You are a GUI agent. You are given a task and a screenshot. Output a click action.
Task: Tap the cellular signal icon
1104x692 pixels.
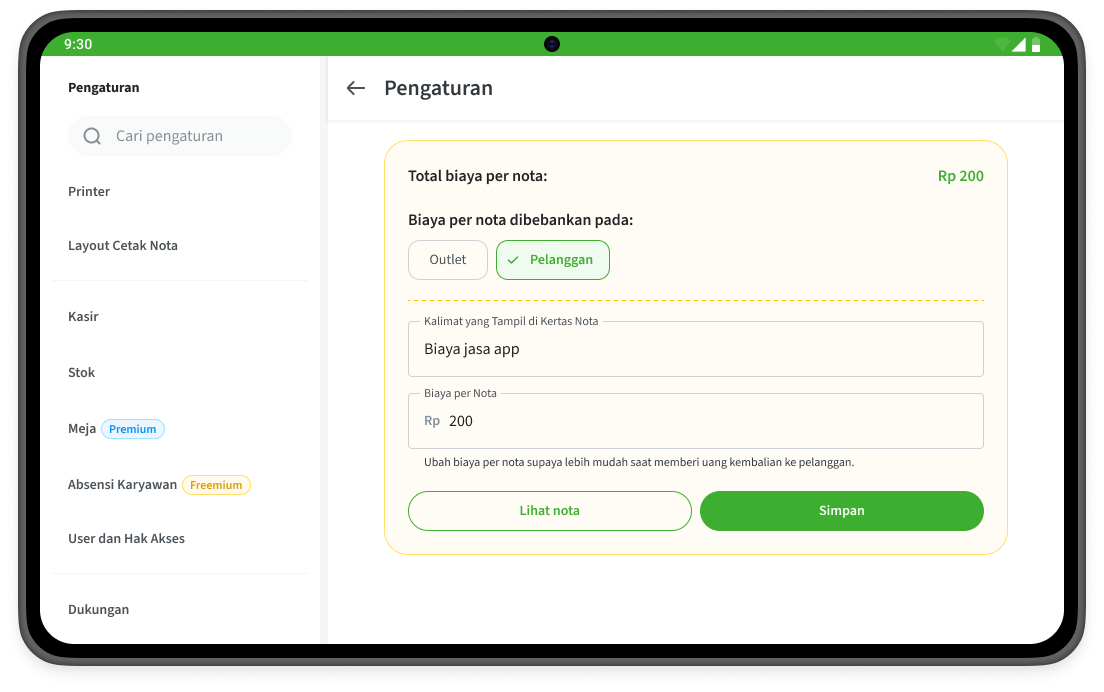click(1019, 45)
